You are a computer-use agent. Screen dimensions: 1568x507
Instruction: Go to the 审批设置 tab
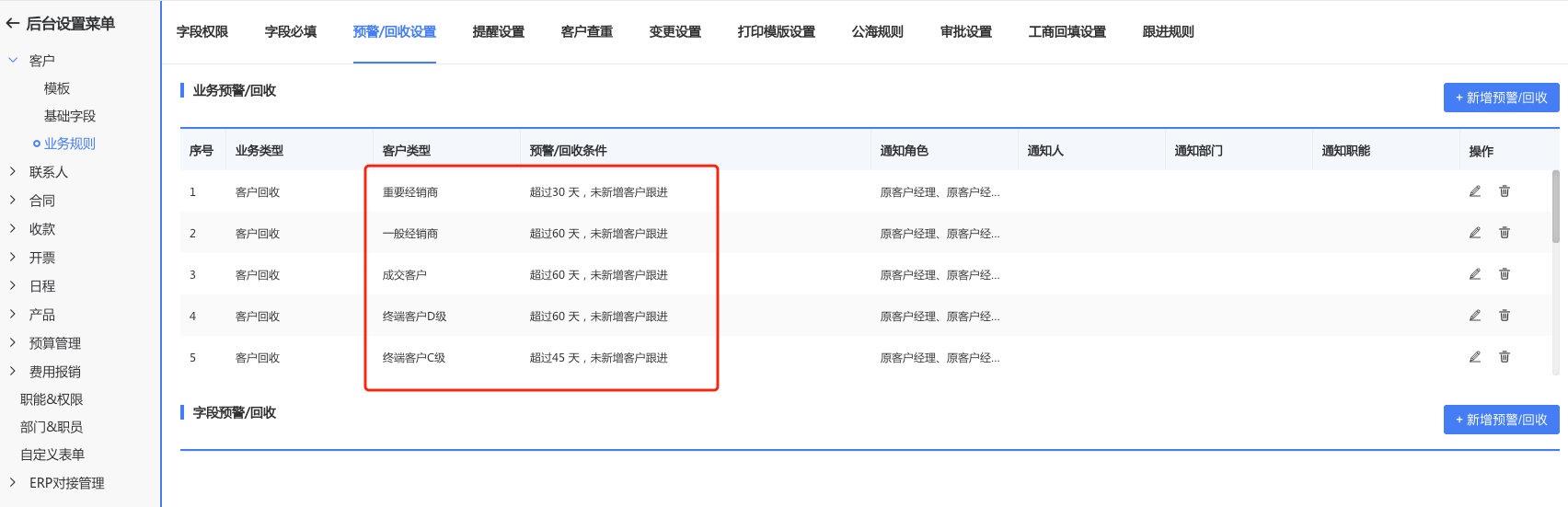pyautogui.click(x=966, y=32)
